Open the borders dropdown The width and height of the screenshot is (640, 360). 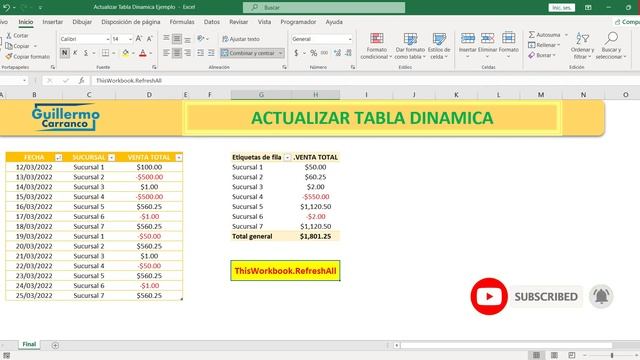pos(113,53)
